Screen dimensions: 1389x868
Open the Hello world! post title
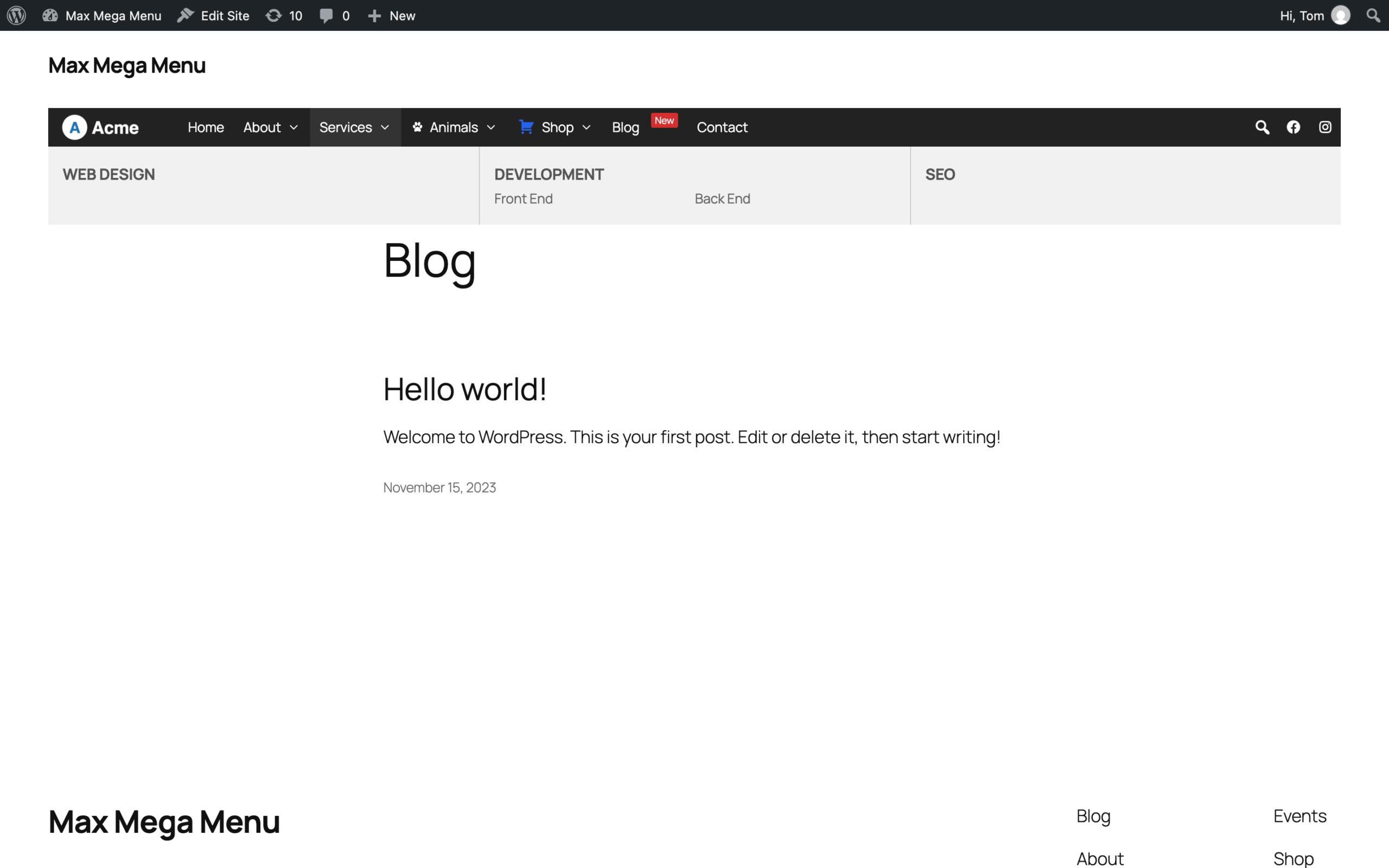pyautogui.click(x=464, y=389)
